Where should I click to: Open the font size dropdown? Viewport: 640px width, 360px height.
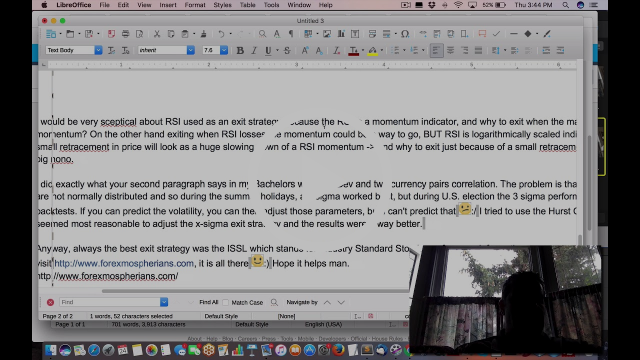click(x=224, y=50)
